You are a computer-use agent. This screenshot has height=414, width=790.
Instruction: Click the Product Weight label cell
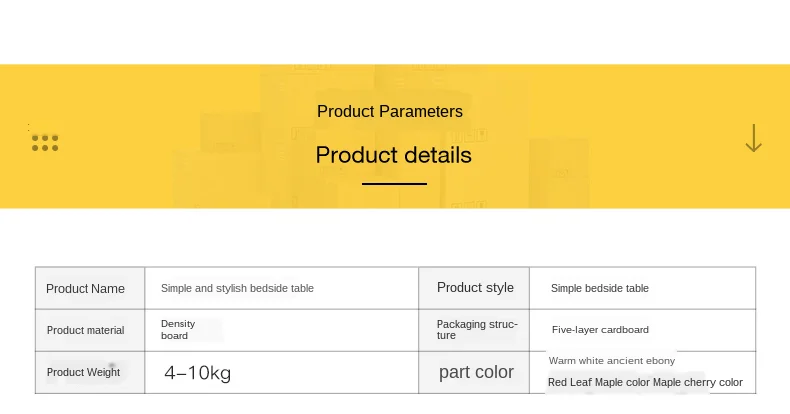(x=90, y=373)
